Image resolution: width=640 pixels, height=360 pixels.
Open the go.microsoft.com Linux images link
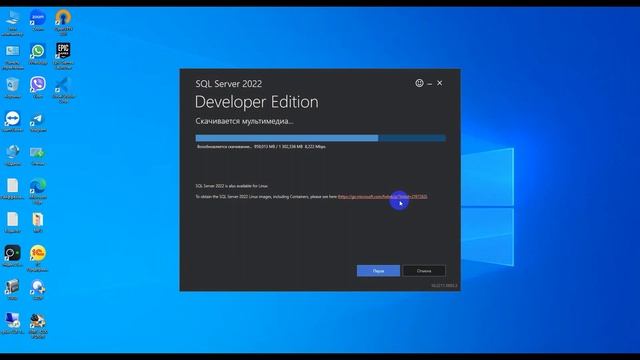click(x=382, y=197)
